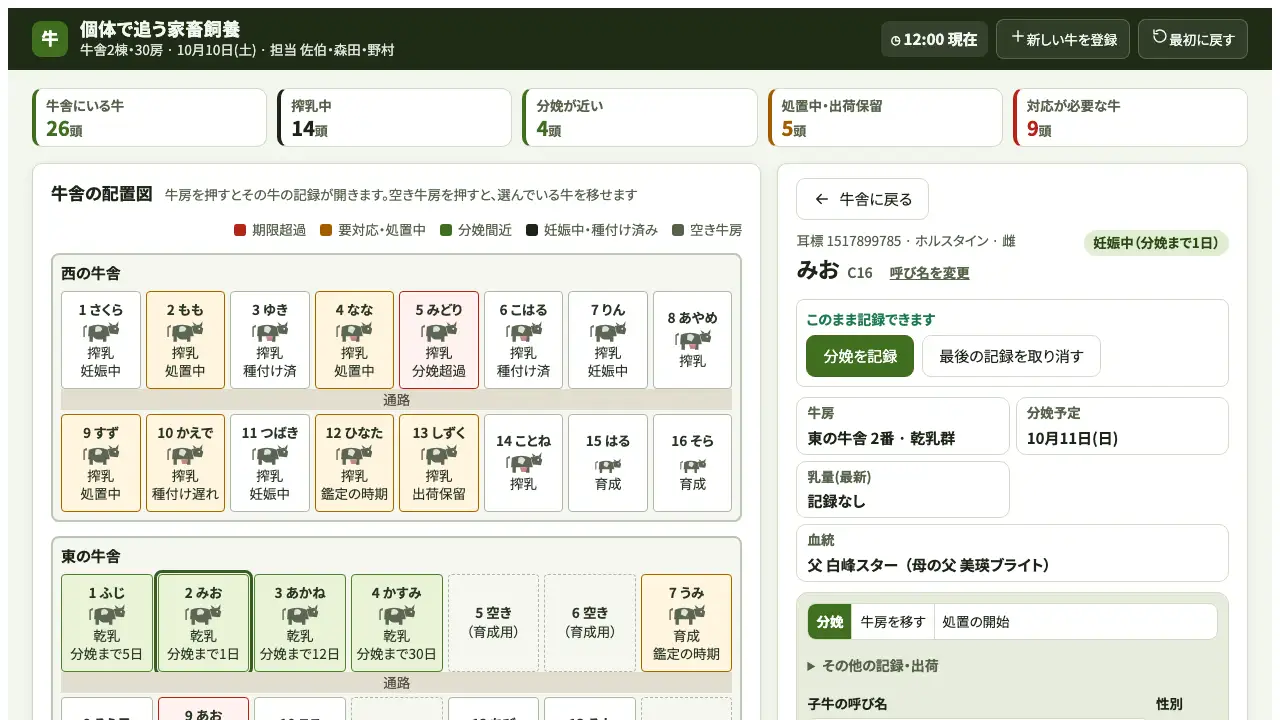Viewport: 1280px width, 720px height.
Task: Click cow icon in east stall 7 うみ
Action: coord(686,615)
